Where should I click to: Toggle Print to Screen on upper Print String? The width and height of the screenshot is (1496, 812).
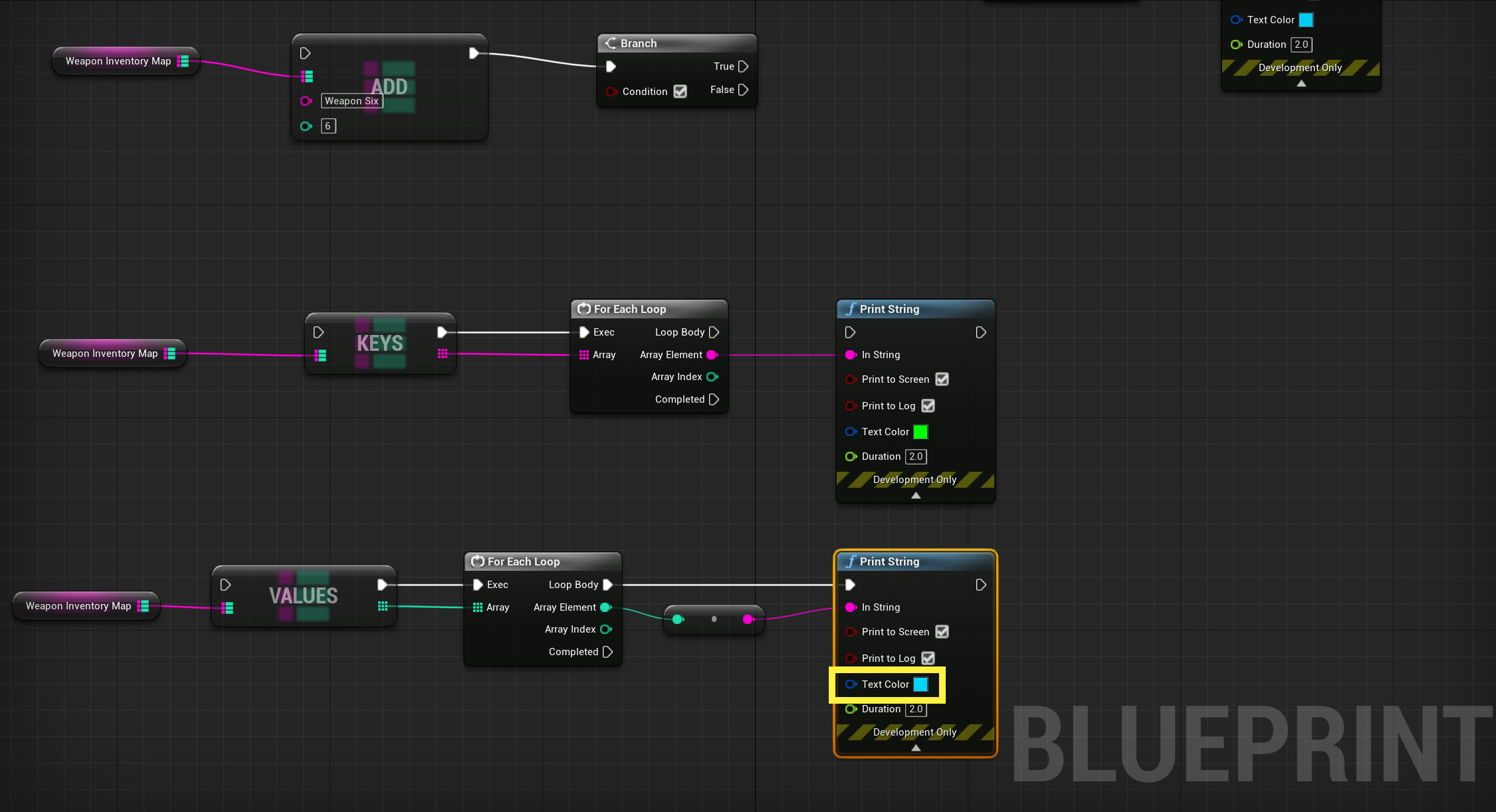(x=942, y=379)
